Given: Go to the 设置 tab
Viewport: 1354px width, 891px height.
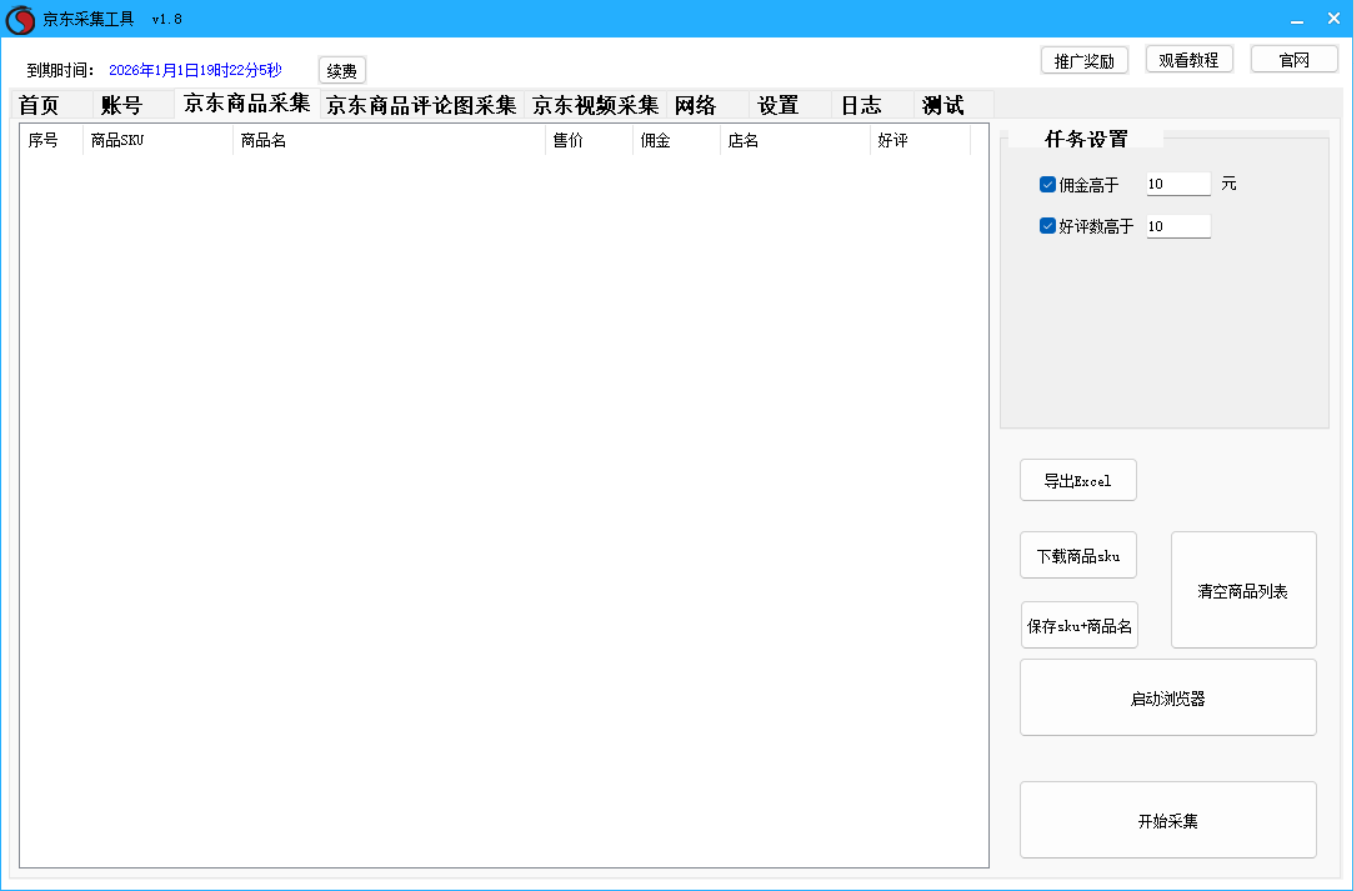Looking at the screenshot, I should [778, 106].
